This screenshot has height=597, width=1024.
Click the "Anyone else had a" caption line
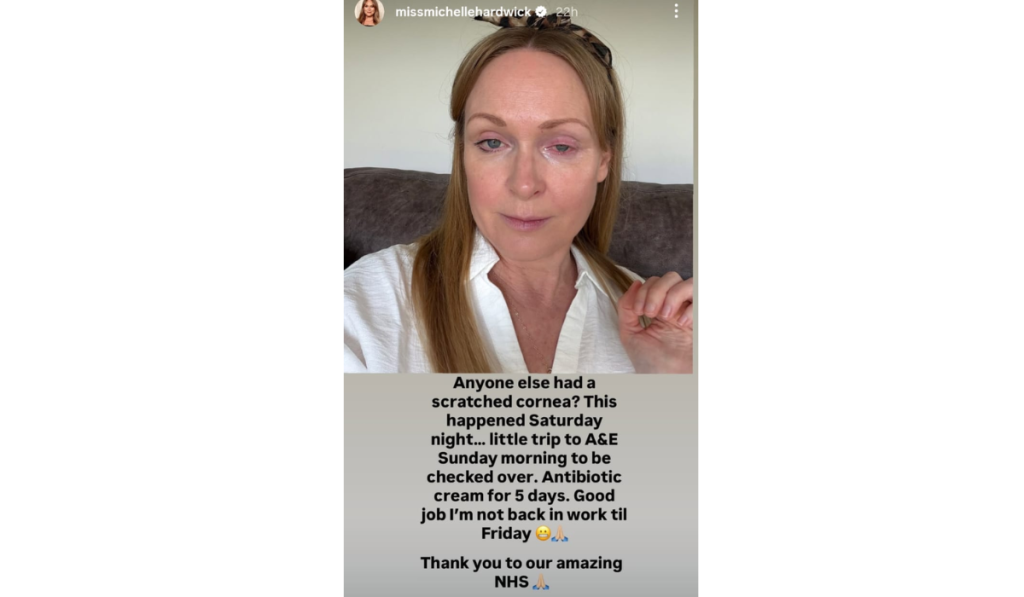click(524, 383)
